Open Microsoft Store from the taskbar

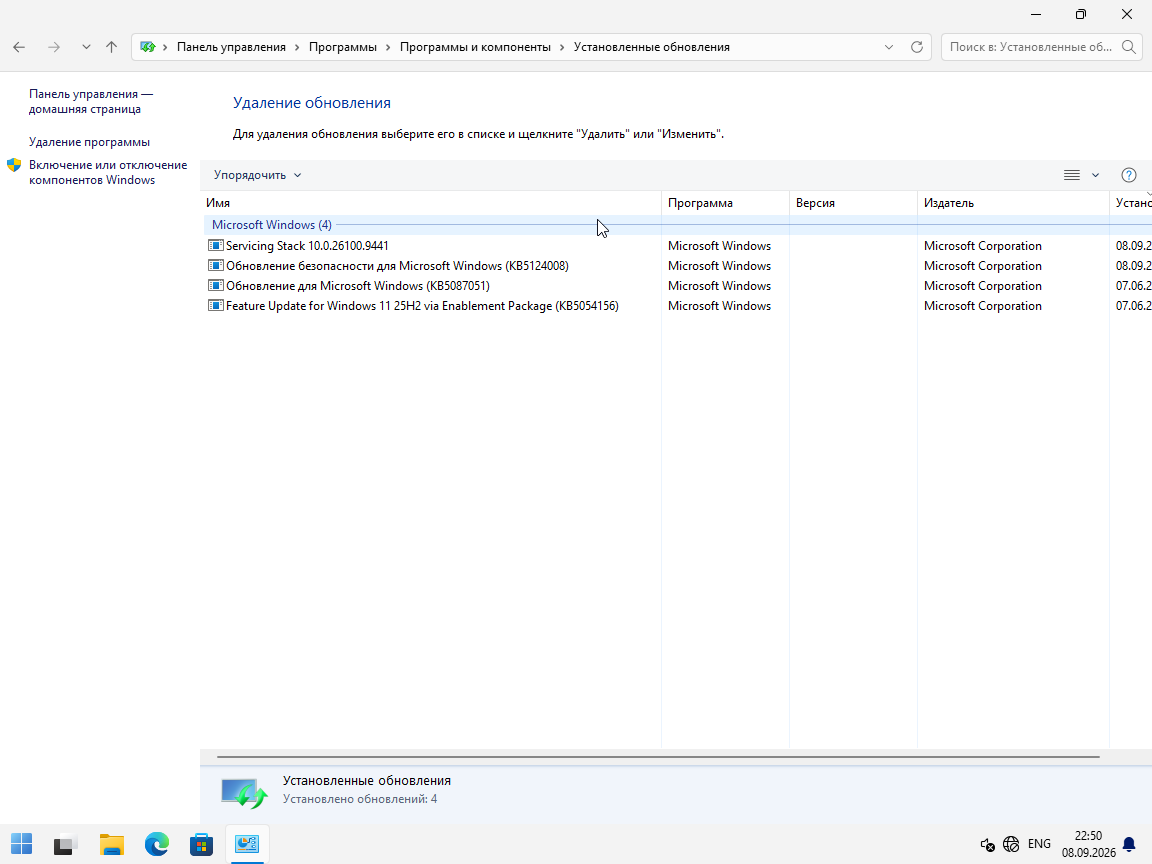(201, 844)
